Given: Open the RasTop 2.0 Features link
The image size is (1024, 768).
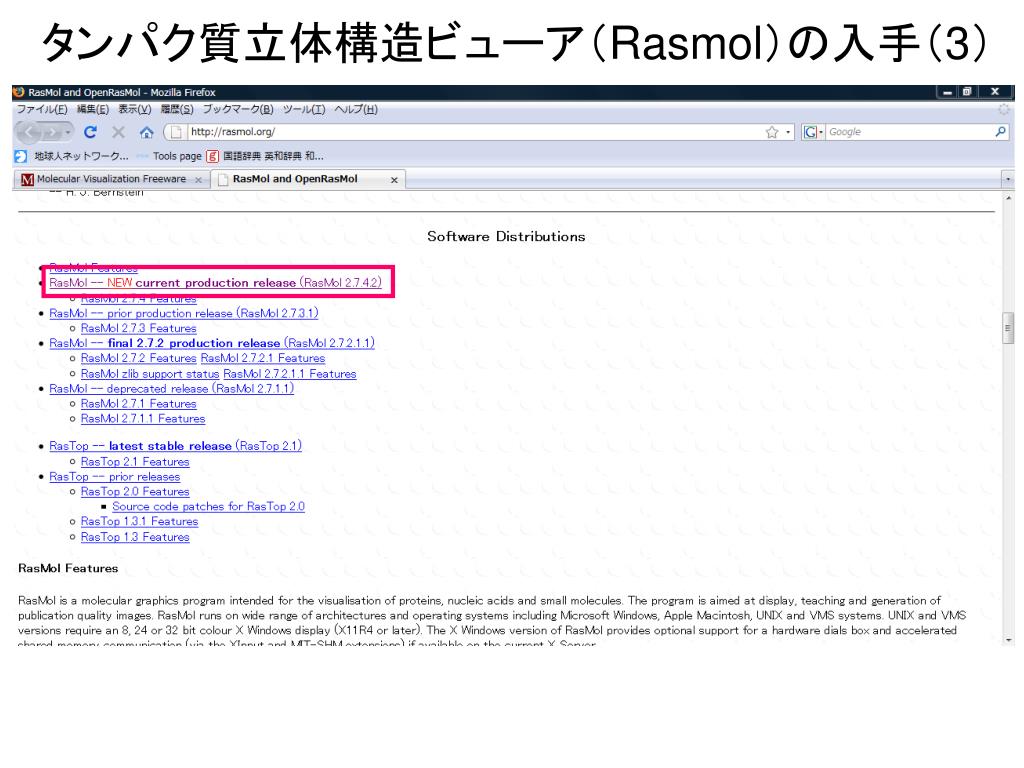Looking at the screenshot, I should click(135, 492).
